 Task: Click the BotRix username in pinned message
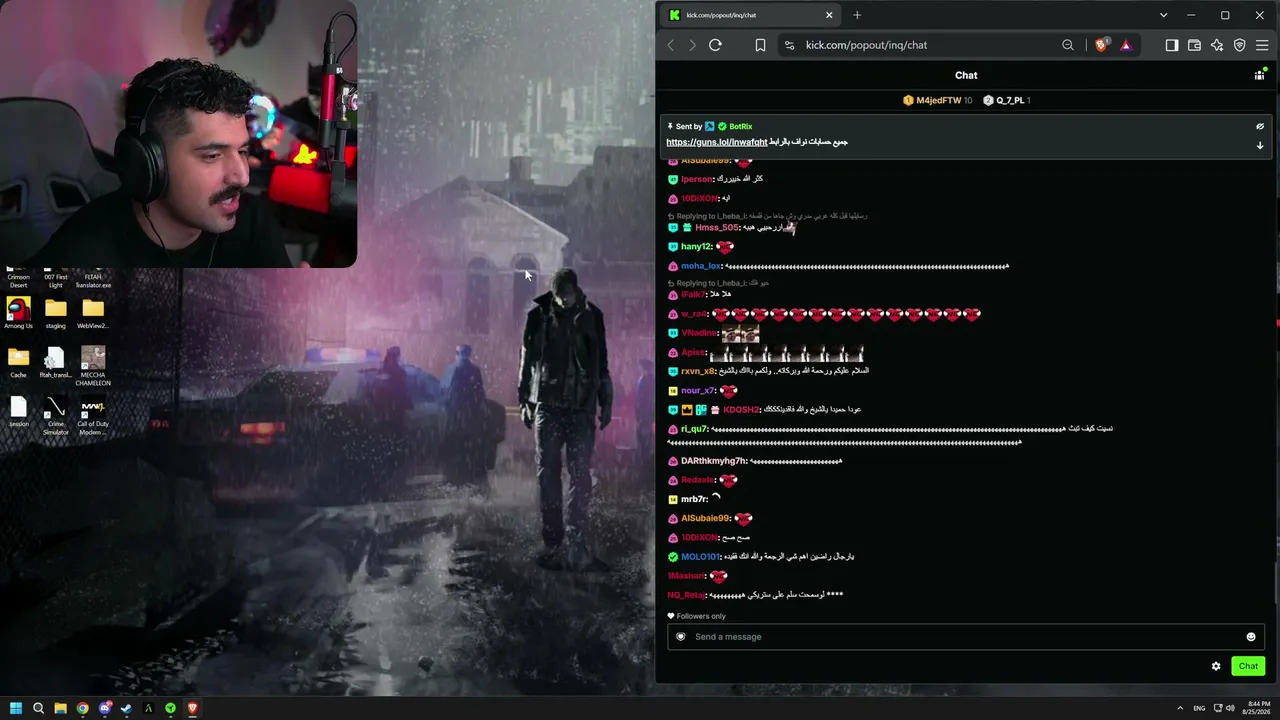point(741,127)
